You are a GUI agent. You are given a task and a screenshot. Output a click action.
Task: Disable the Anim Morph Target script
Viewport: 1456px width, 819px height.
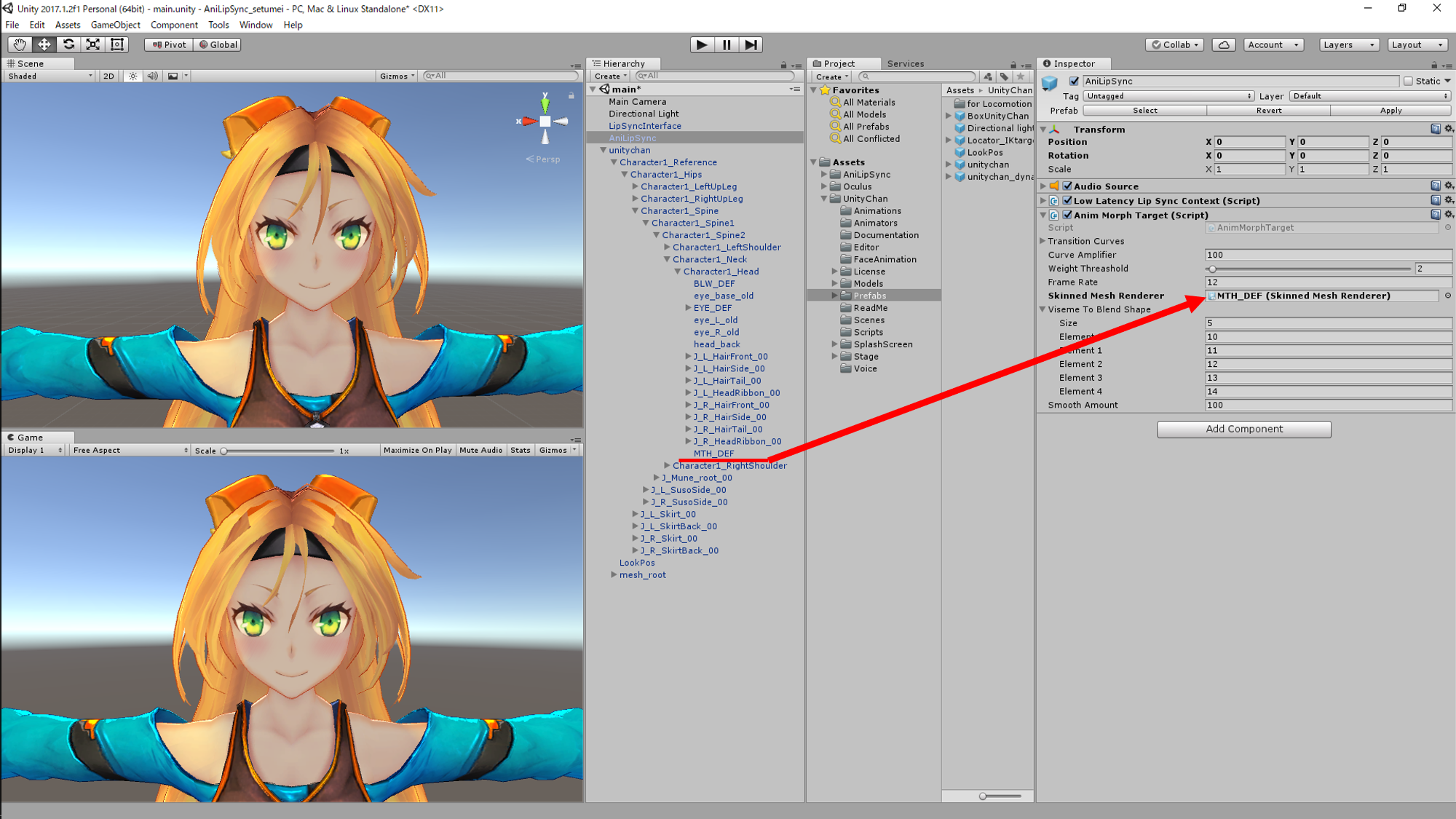coord(1067,215)
